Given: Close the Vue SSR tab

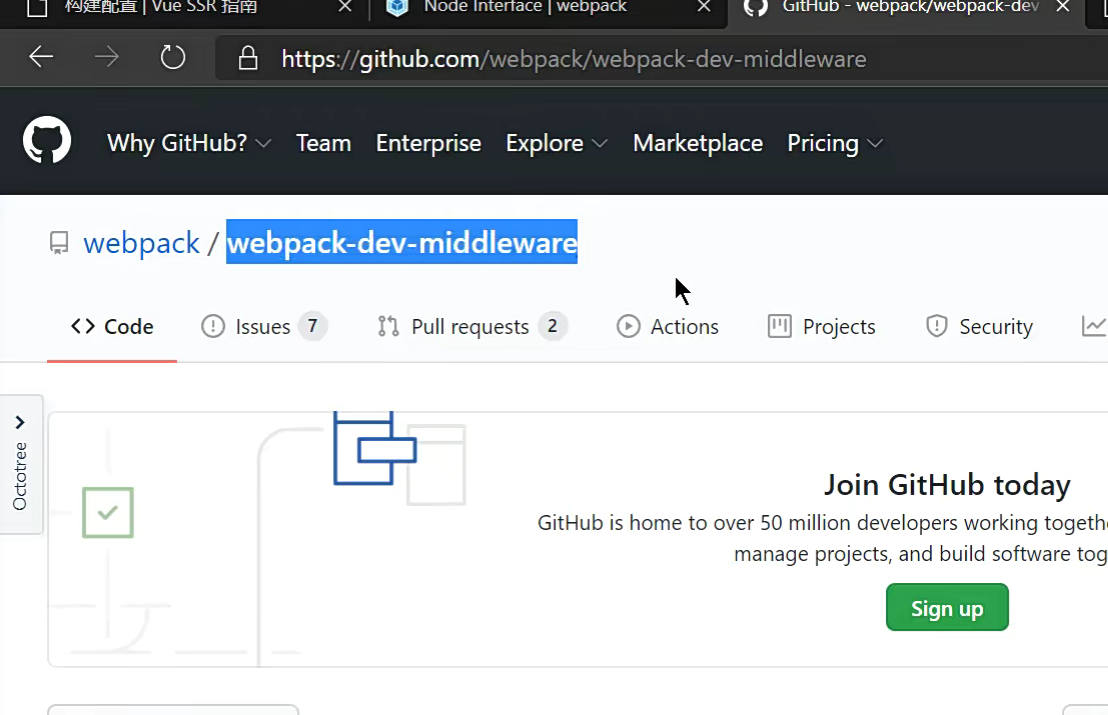Looking at the screenshot, I should (345, 7).
